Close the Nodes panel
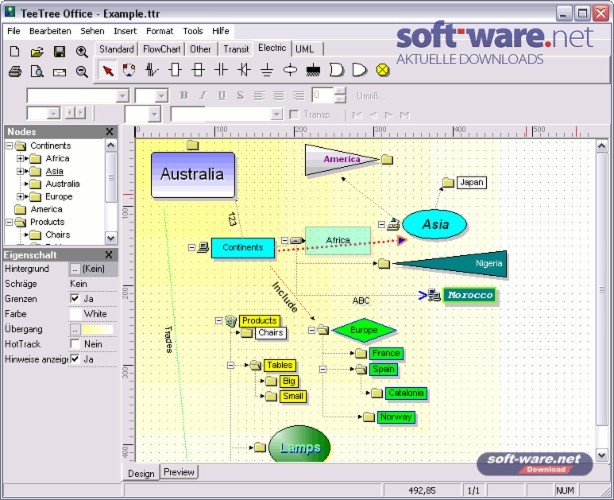The width and height of the screenshot is (614, 500). [110, 132]
